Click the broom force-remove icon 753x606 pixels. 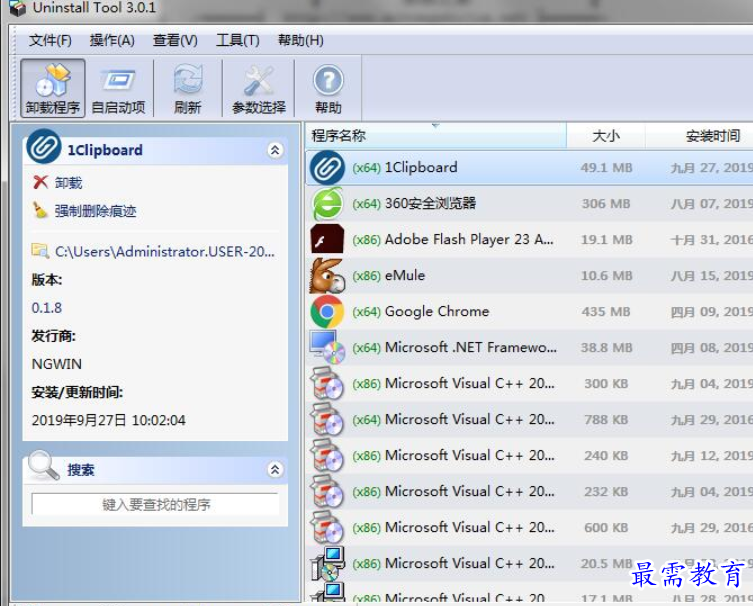[x=40, y=210]
